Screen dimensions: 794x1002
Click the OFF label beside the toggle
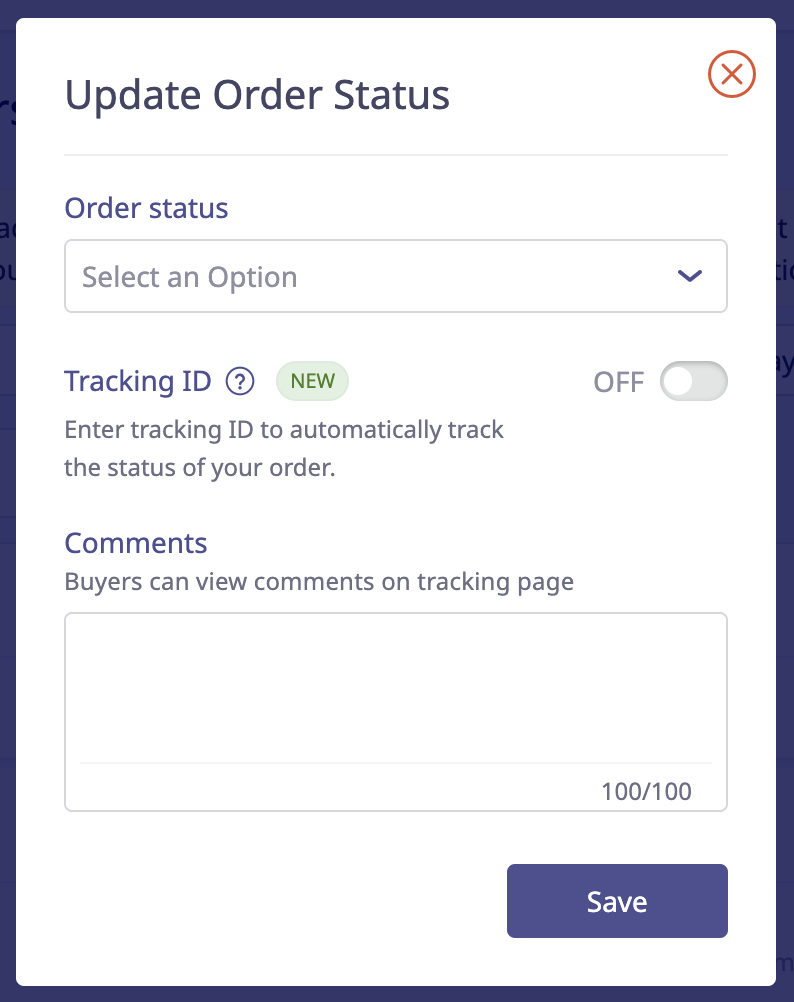click(619, 381)
